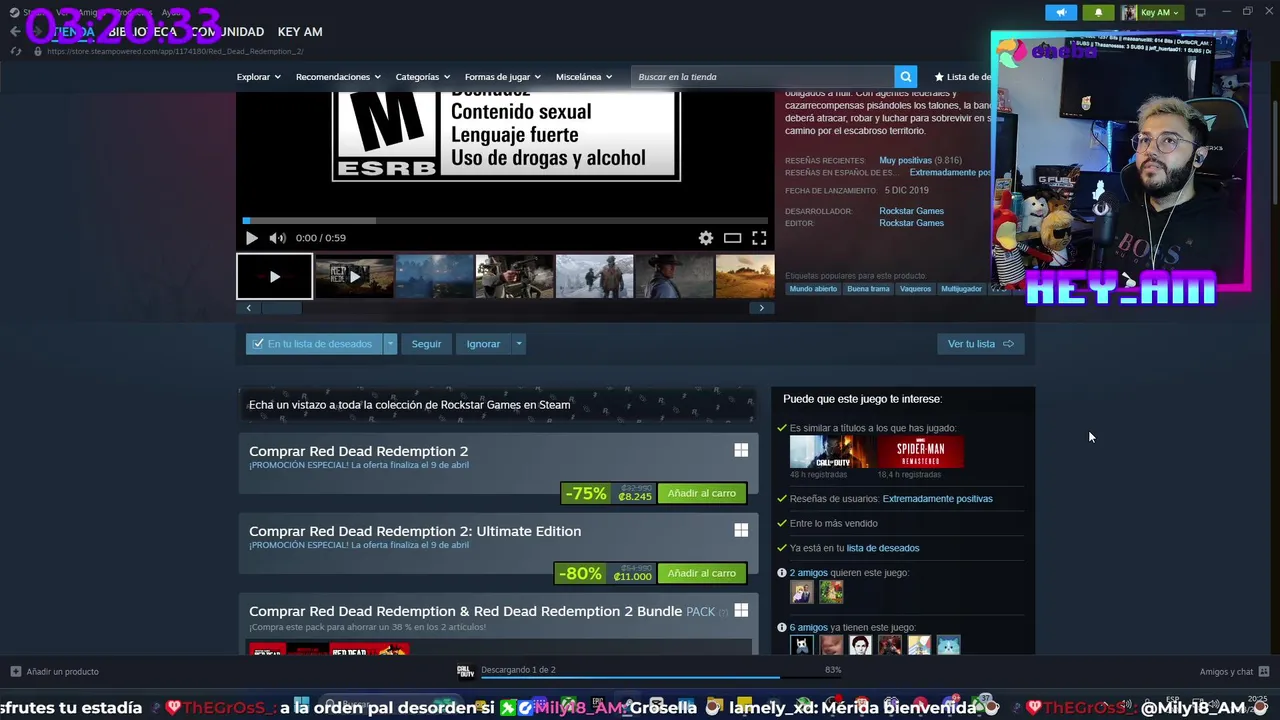Click the store URL address text
Screen dimensions: 1280x720
click(x=175, y=51)
